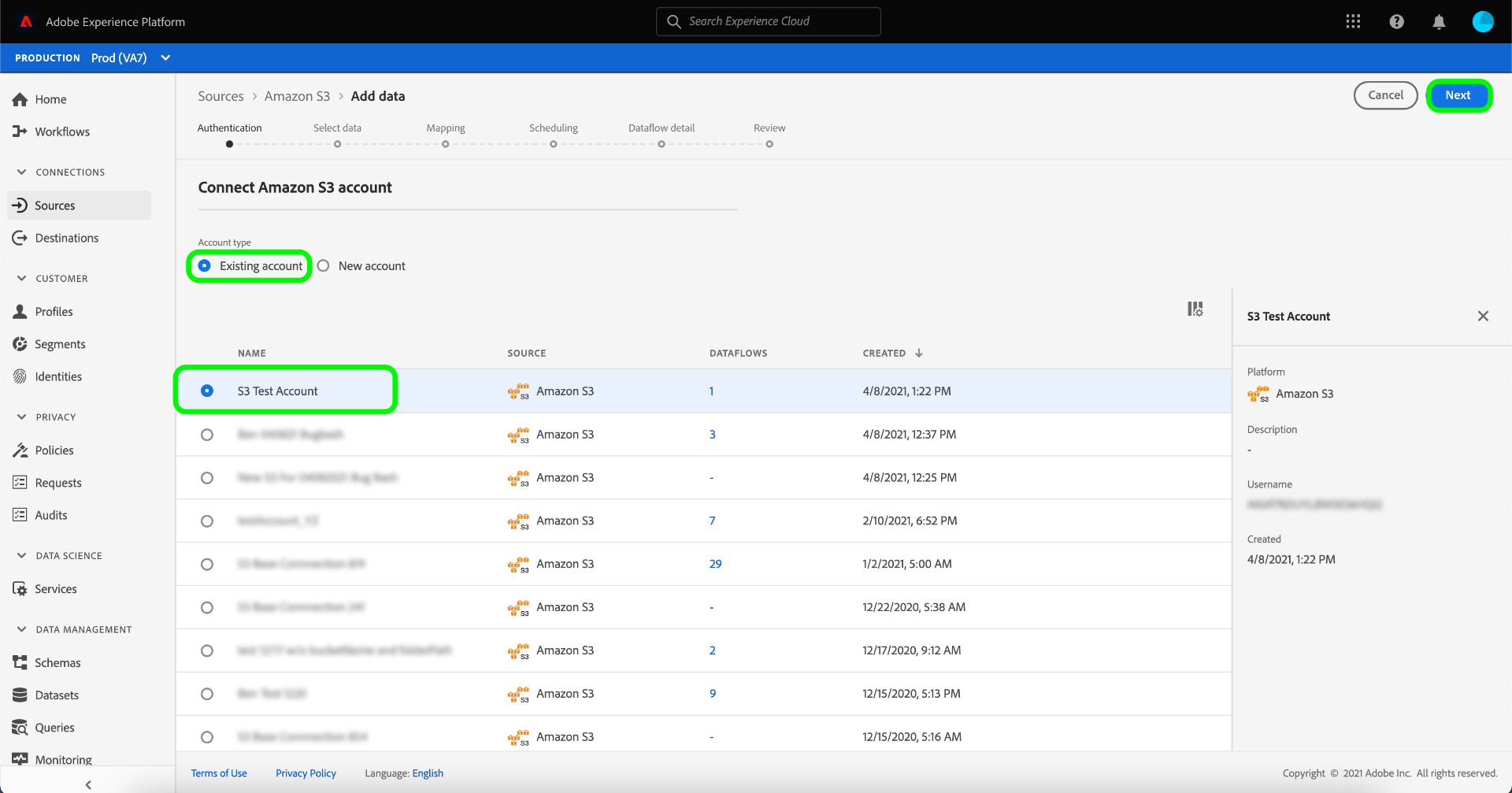Open the 29 dataflows link
Screen dimensions: 1512x793
715,564
